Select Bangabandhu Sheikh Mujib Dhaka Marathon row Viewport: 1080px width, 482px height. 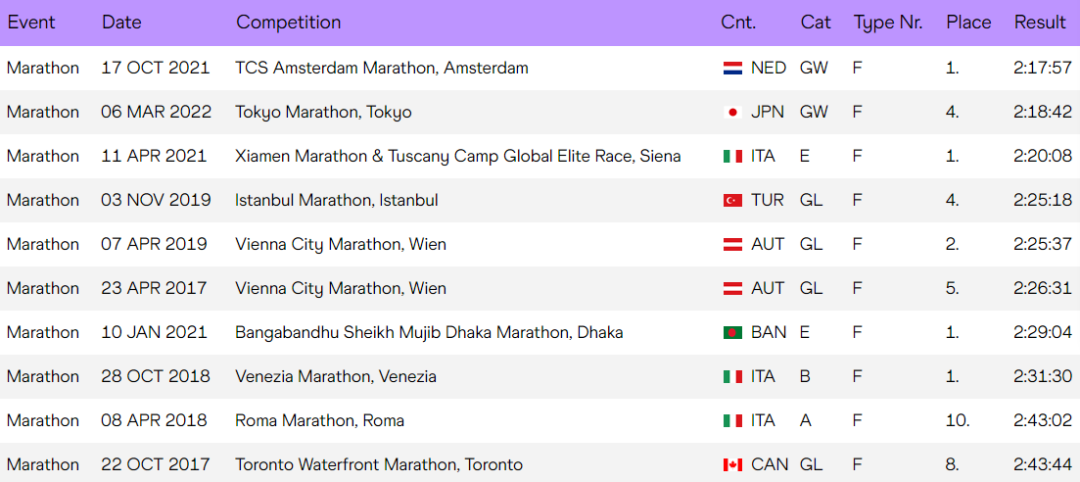pos(540,333)
